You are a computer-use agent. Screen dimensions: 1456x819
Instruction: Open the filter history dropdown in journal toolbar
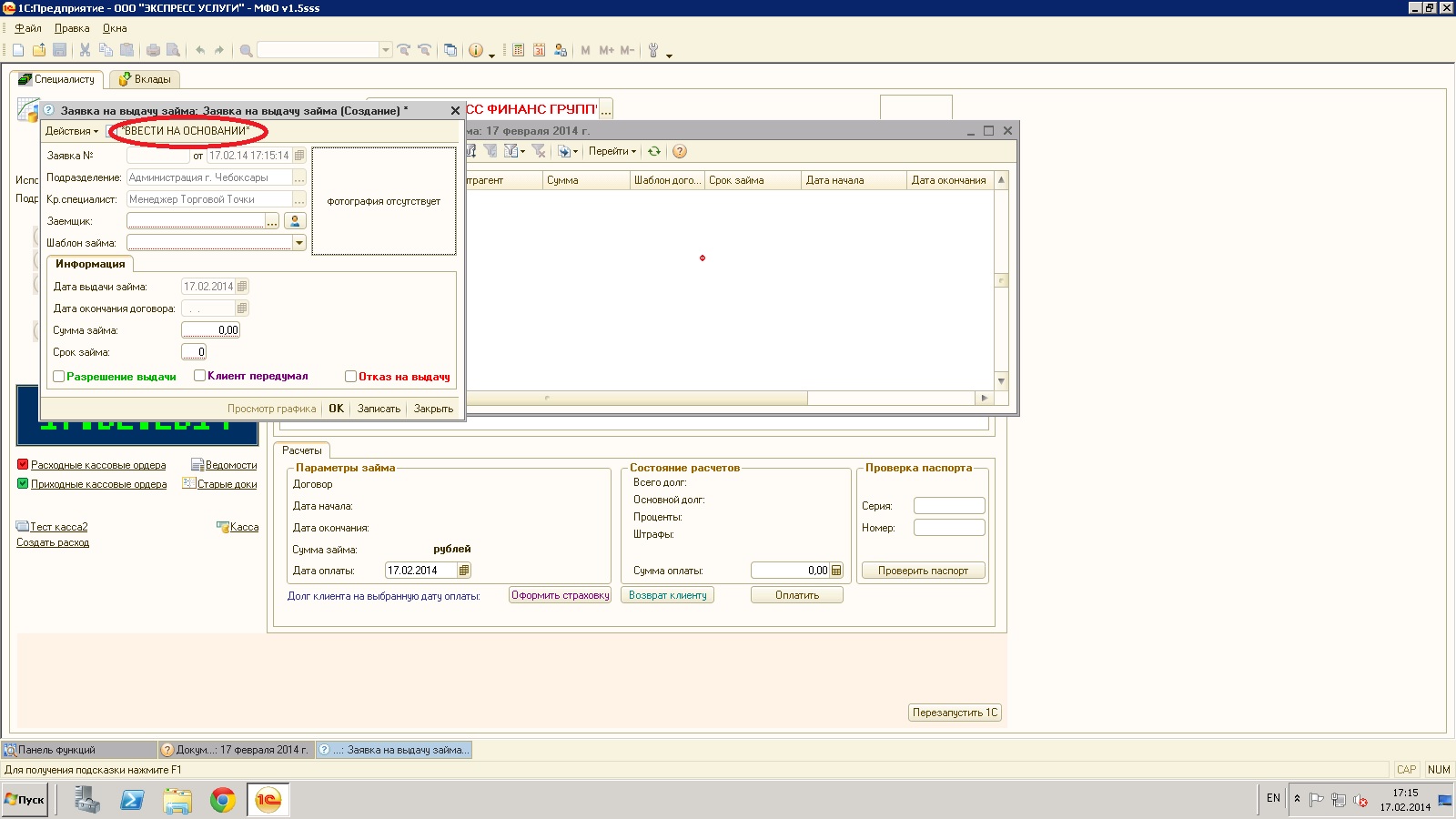coord(515,151)
